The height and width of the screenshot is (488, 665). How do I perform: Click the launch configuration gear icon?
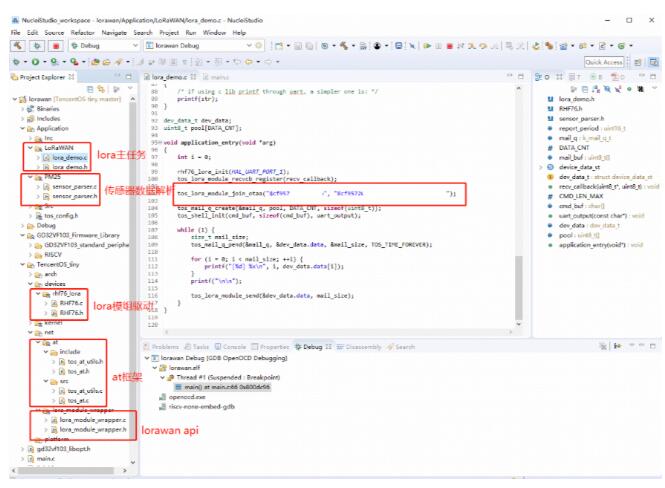258,45
